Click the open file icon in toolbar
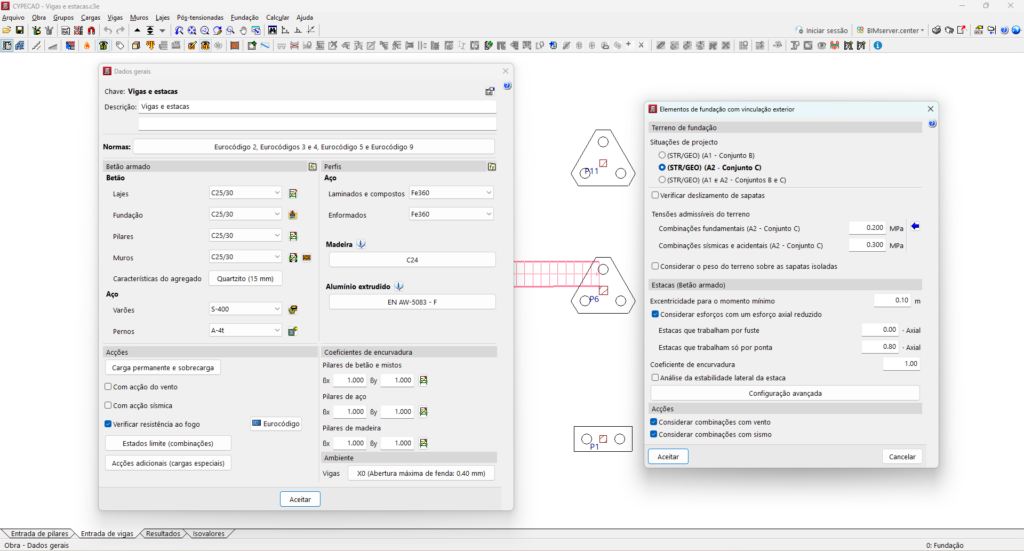Image resolution: width=1024 pixels, height=551 pixels. coord(7,31)
